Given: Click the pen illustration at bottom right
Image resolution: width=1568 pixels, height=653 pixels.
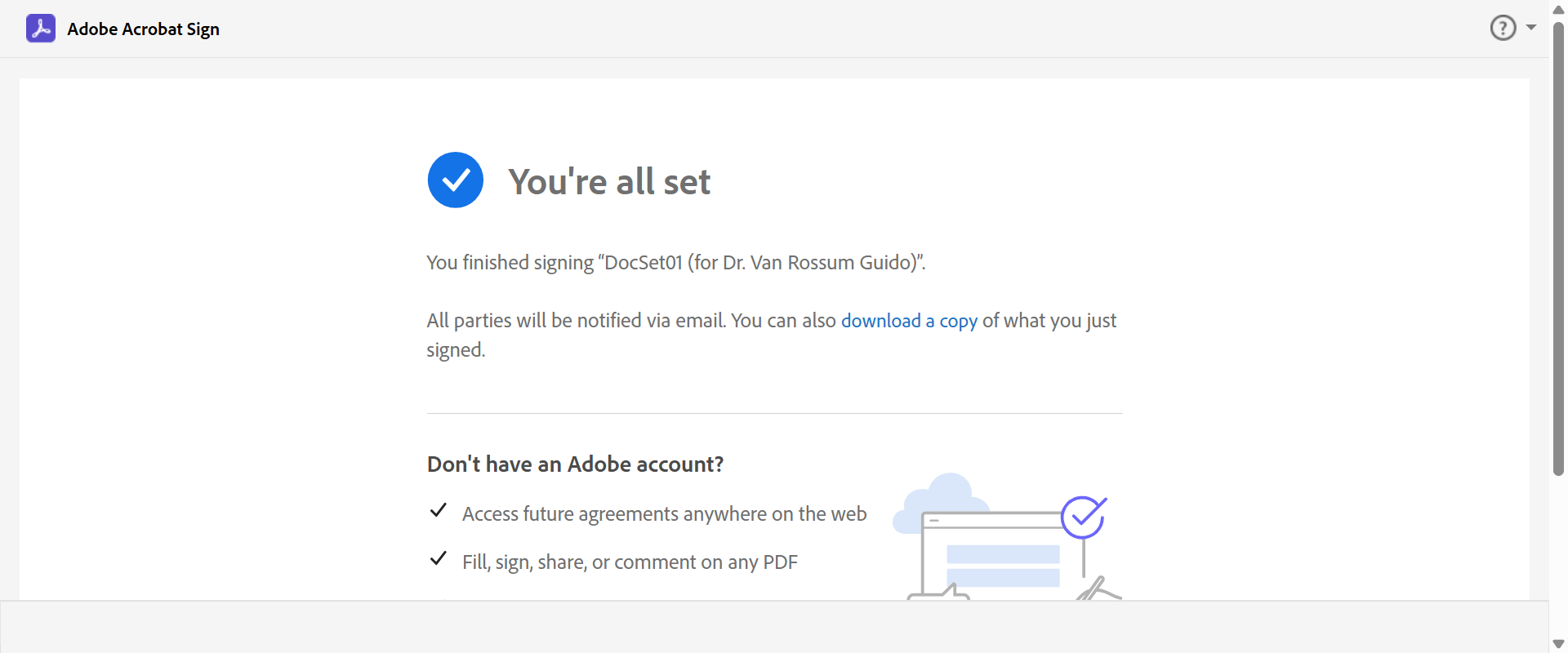Looking at the screenshot, I should (x=1097, y=589).
